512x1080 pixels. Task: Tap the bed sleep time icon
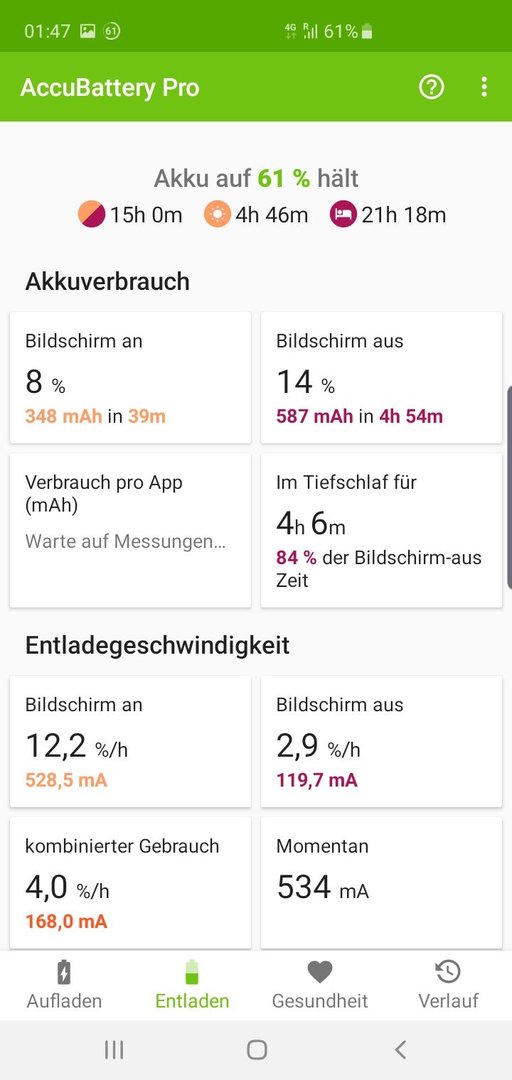[343, 215]
